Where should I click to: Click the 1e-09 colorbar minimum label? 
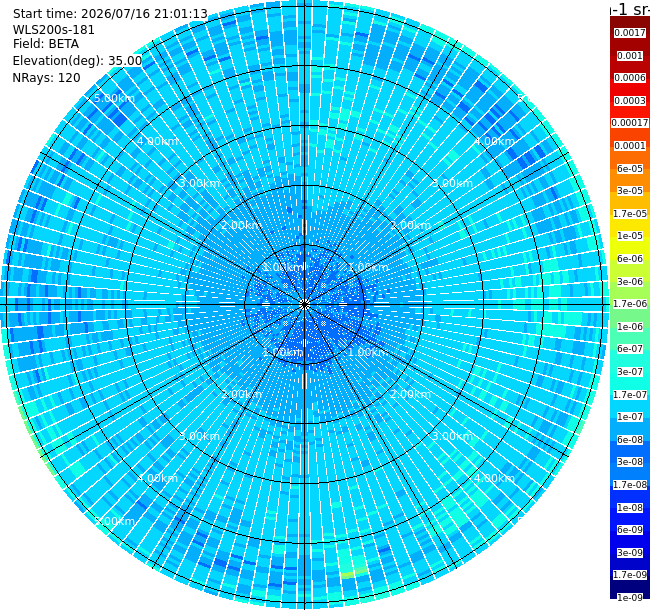[x=630, y=598]
